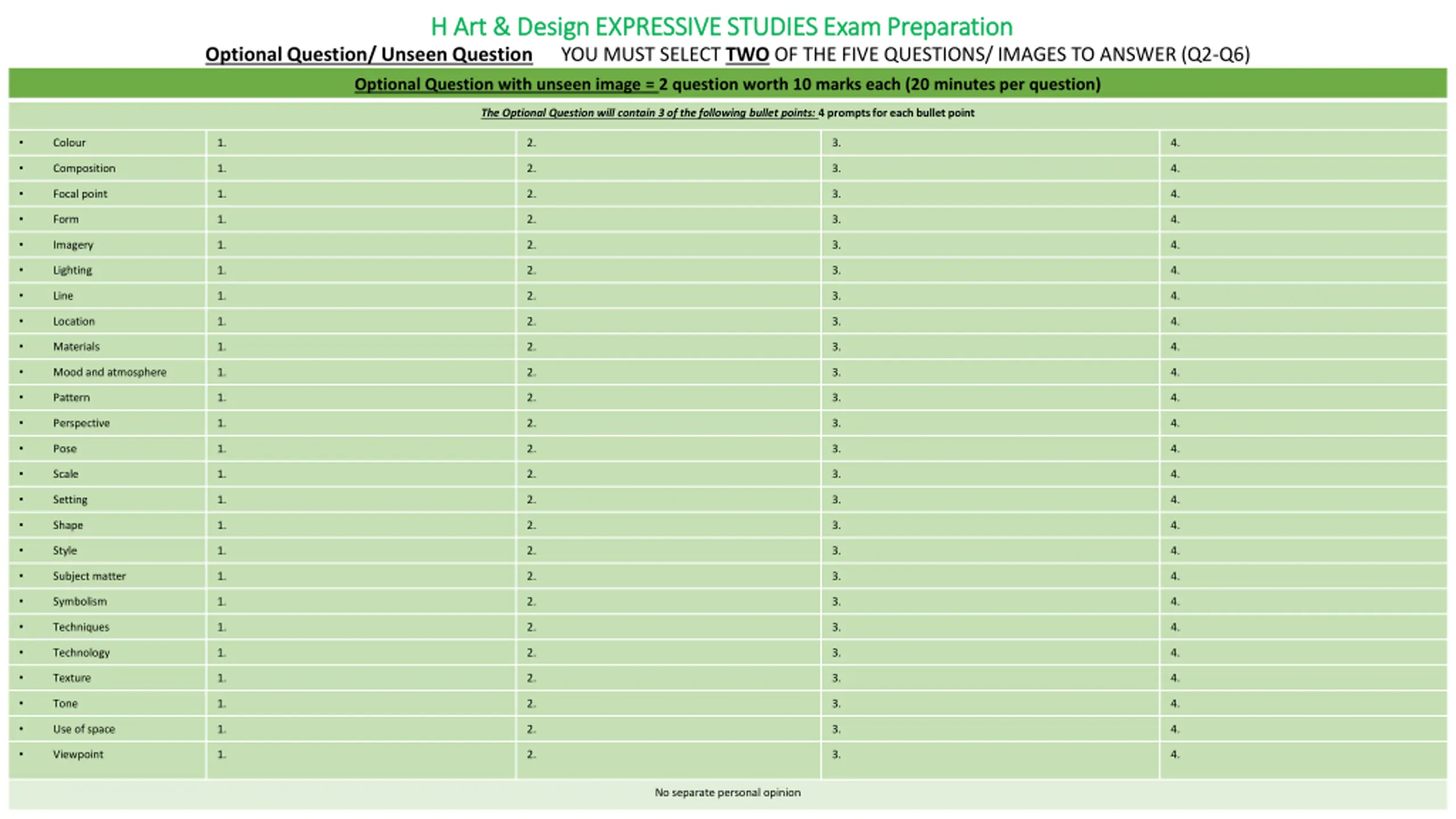Select the 'Imagery' row label
The image size is (1456, 819).
coord(73,245)
